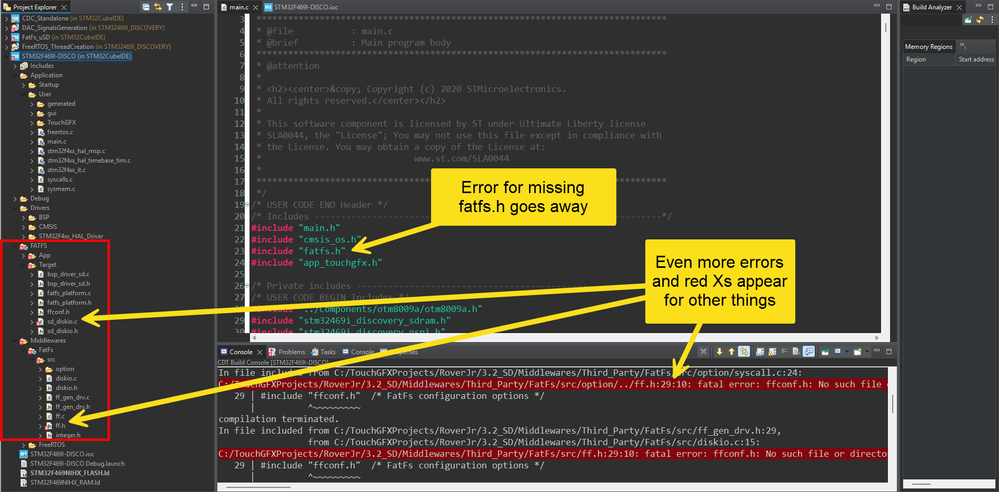Viewport: 999px width, 492px height.
Task: Open FatFs_uSD project icon
Action: tap(16, 38)
